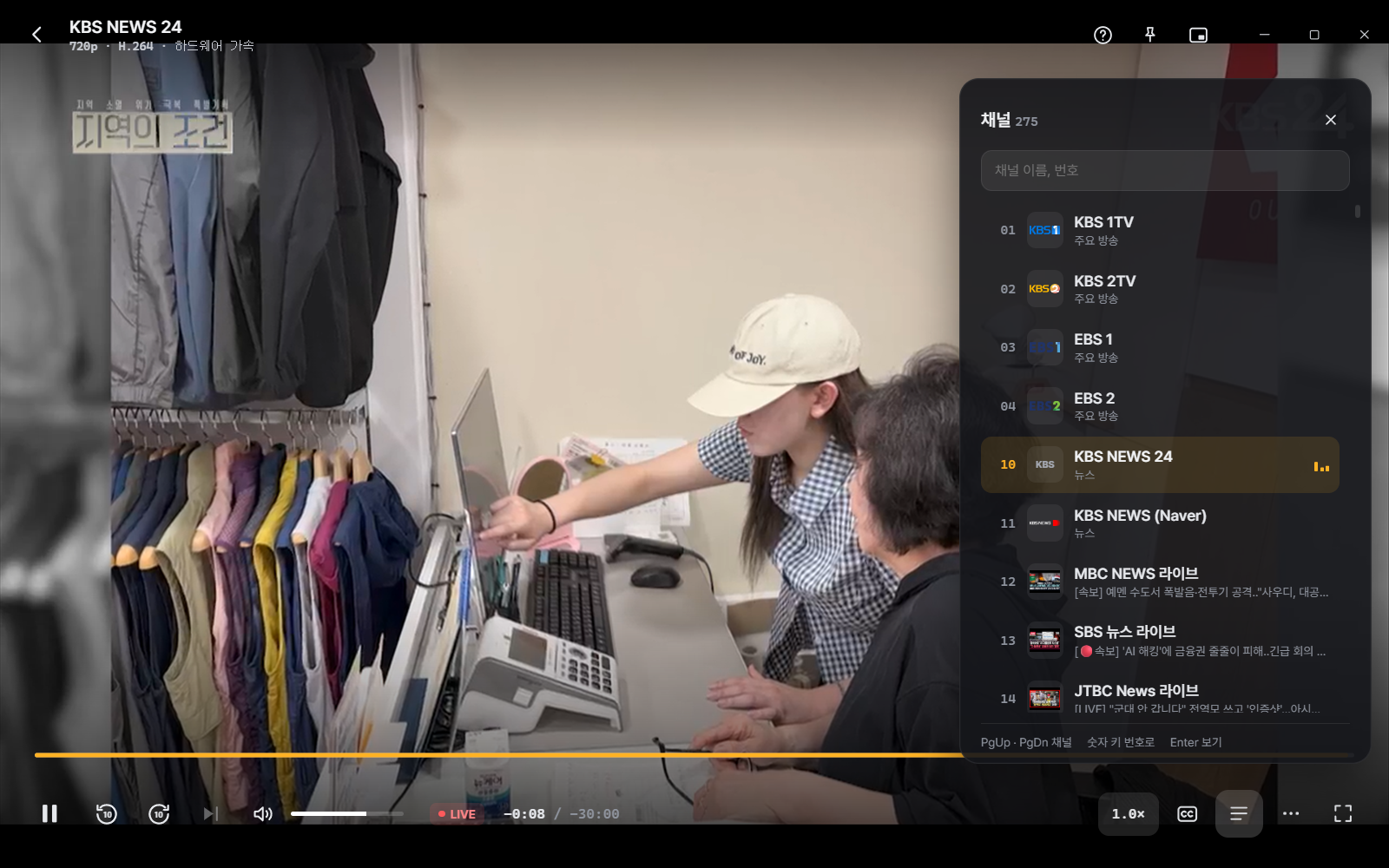Open the more options ellipsis menu
The height and width of the screenshot is (868, 1389).
1291,813
